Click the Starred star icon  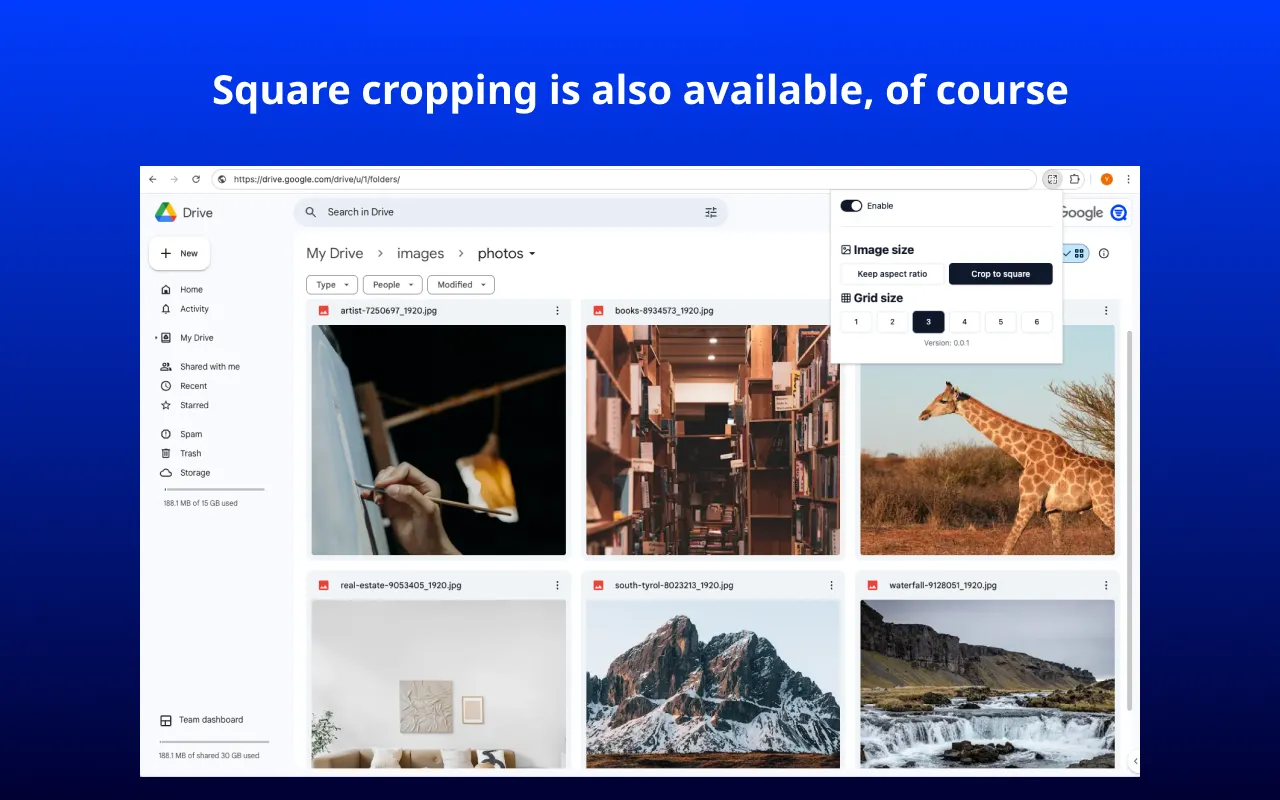(166, 405)
